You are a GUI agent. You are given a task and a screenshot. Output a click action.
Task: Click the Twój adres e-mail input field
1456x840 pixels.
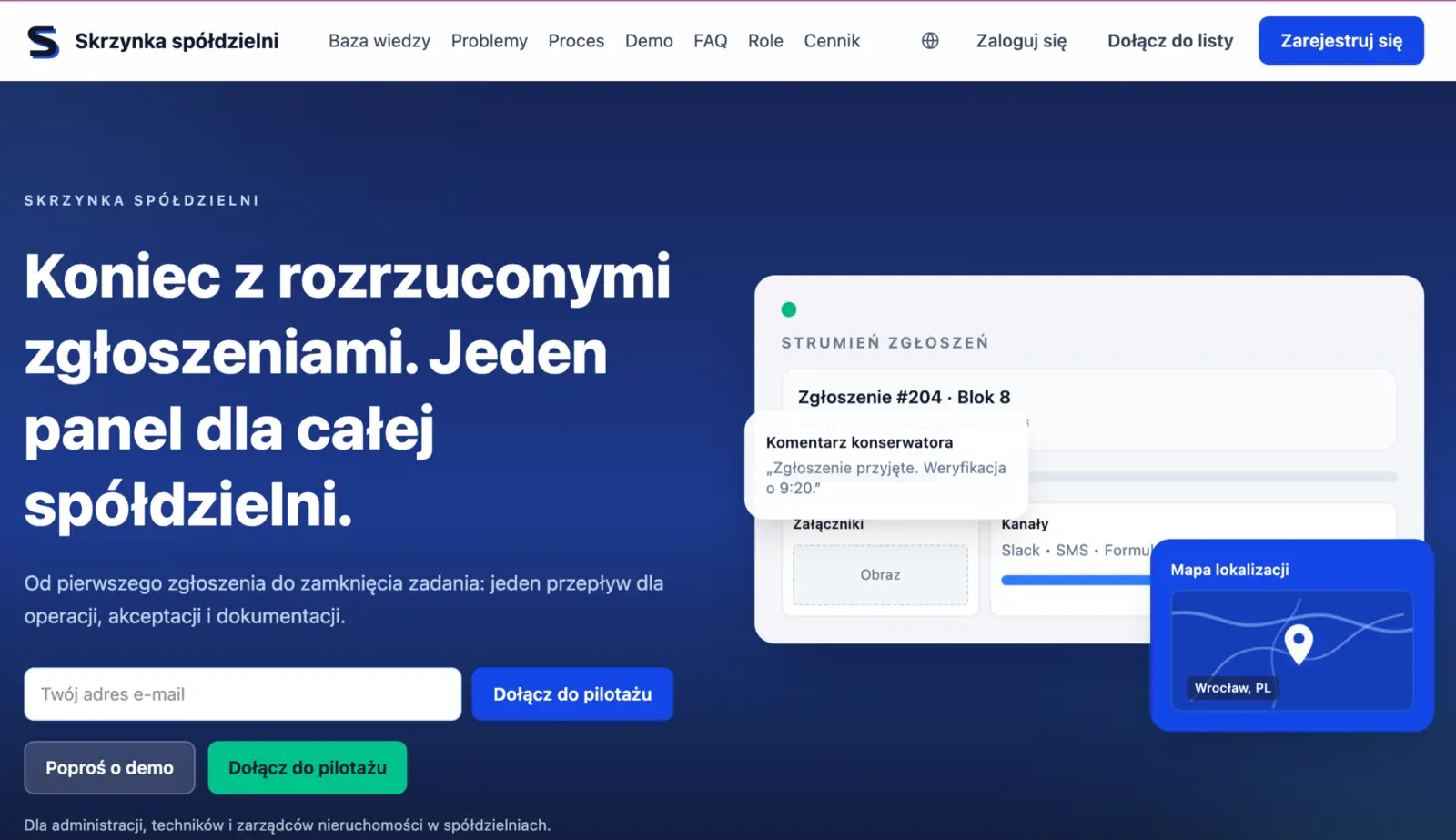click(243, 694)
